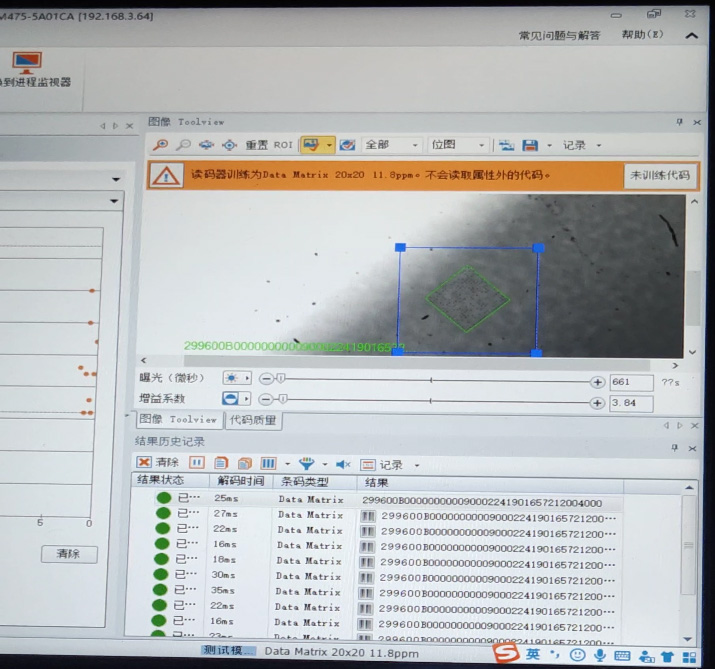Select the top-left blue ROI handle
The image size is (715, 669).
point(400,247)
